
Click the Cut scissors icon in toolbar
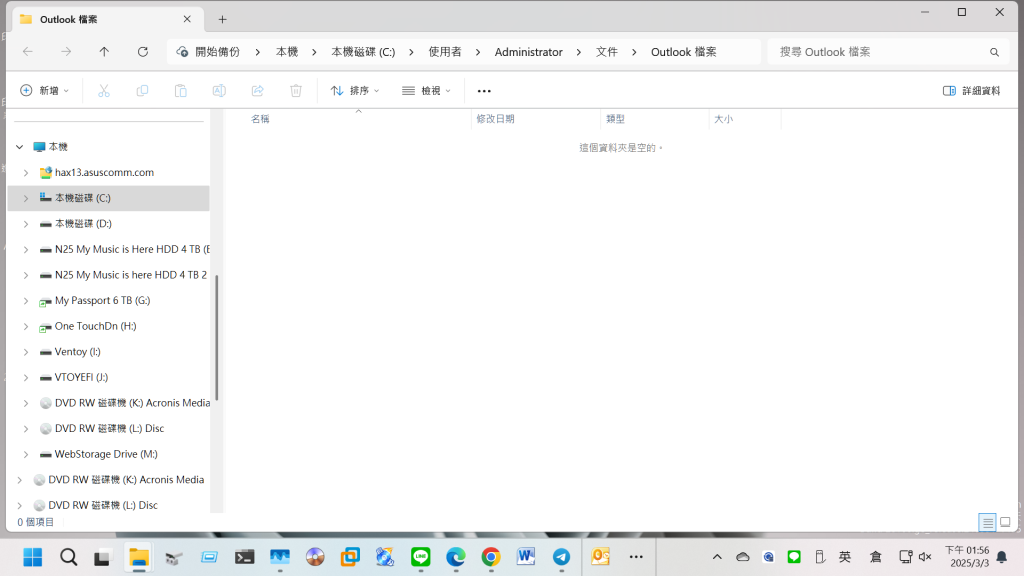tap(103, 91)
